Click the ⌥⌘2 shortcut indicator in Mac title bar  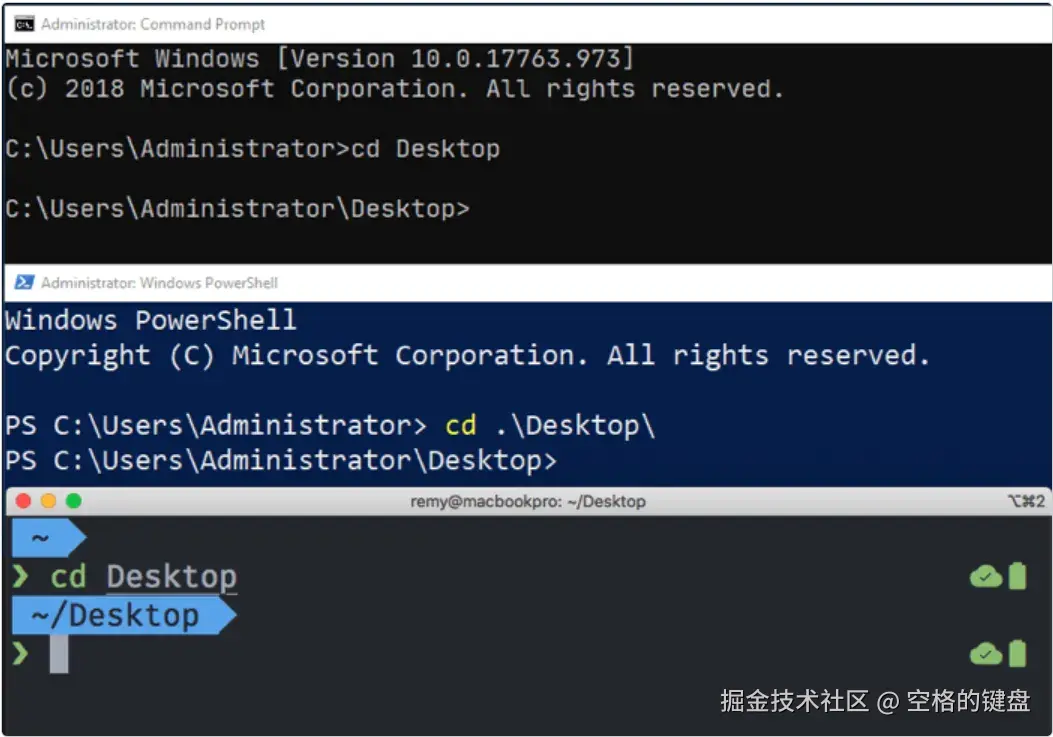pos(1026,501)
